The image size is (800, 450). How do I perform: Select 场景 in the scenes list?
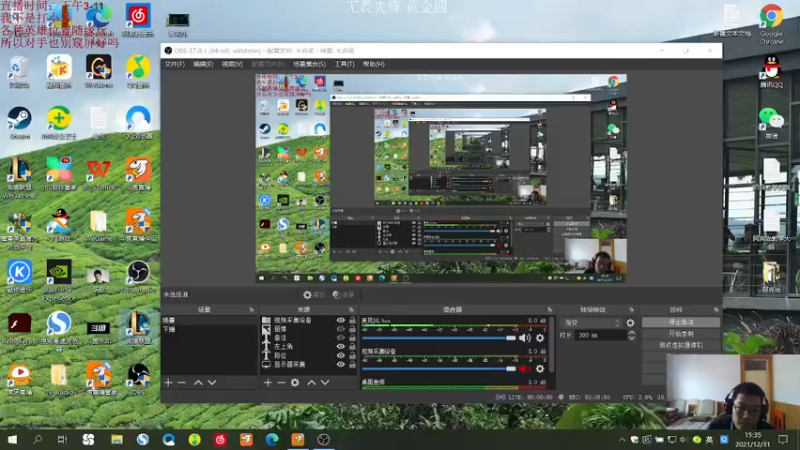[209, 320]
